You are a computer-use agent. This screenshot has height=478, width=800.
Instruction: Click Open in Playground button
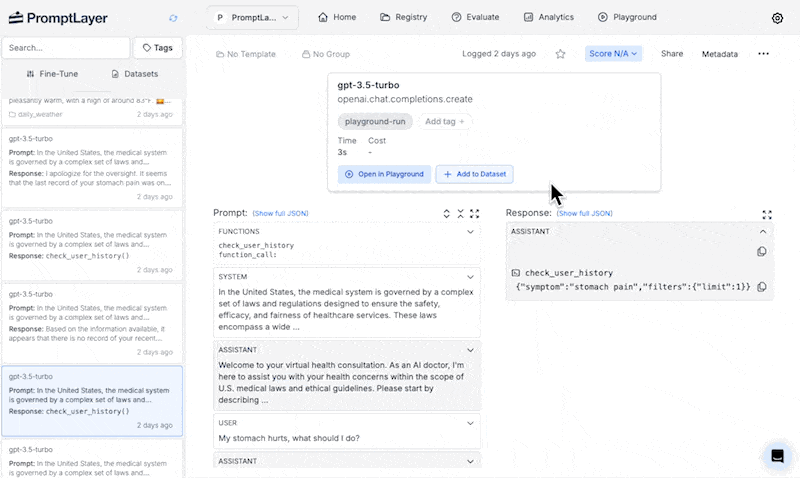(x=384, y=174)
